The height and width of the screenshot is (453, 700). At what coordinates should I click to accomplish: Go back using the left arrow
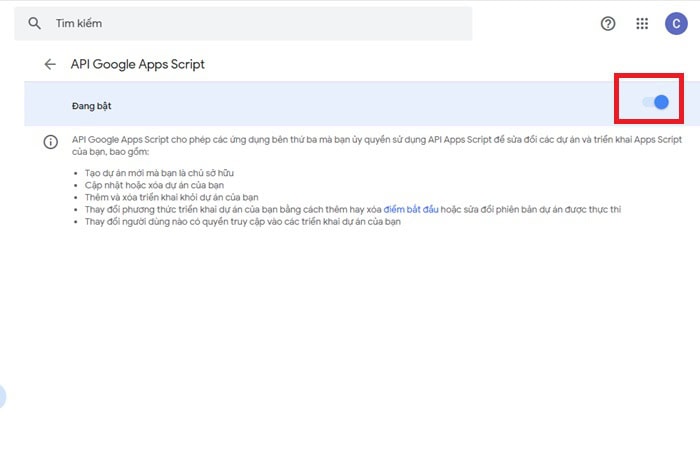pyautogui.click(x=50, y=64)
